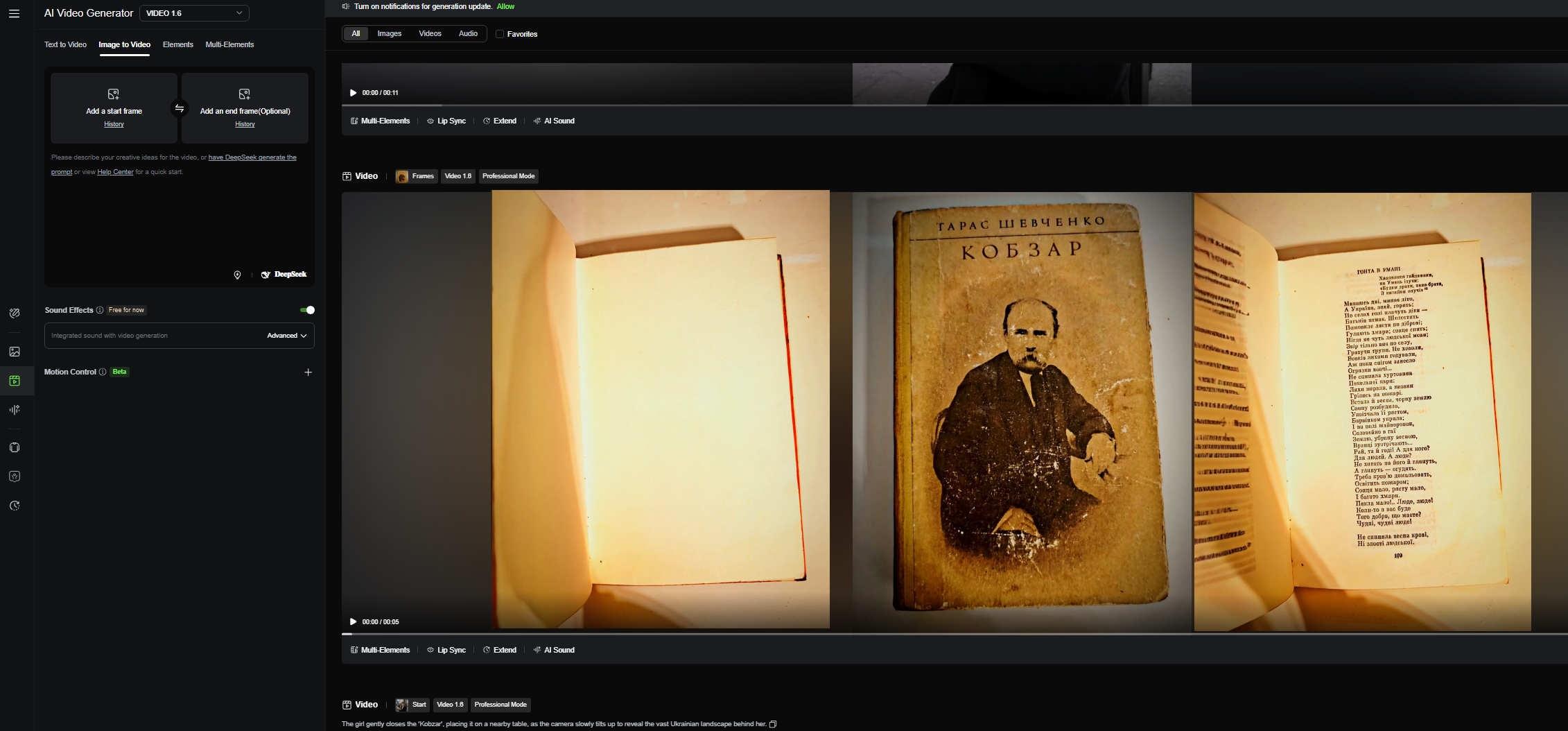Open the virtual try-on shirt icon
Viewport: 1568px width, 731px height.
coord(15,447)
